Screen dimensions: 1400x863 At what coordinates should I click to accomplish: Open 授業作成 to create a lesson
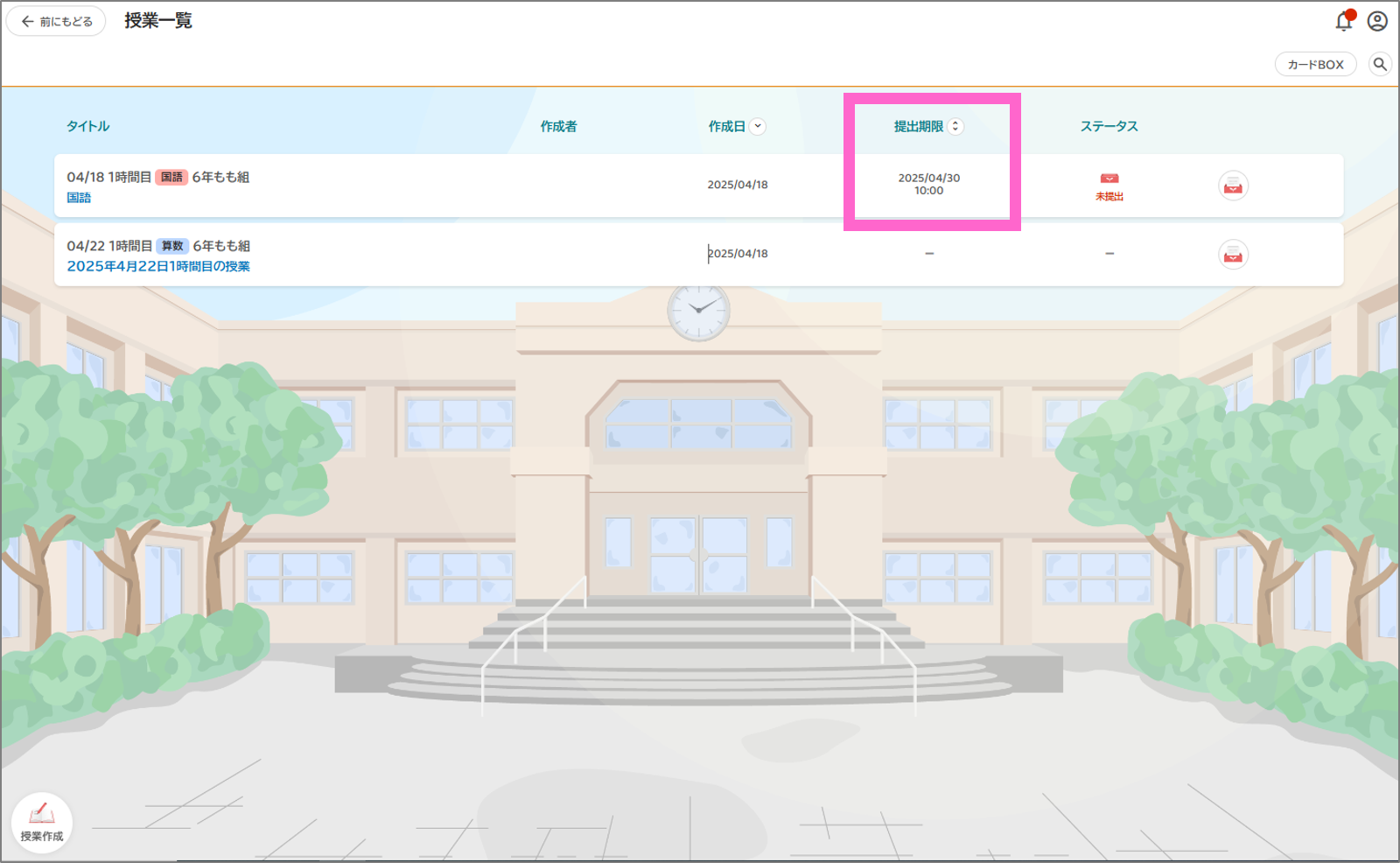pyautogui.click(x=41, y=821)
